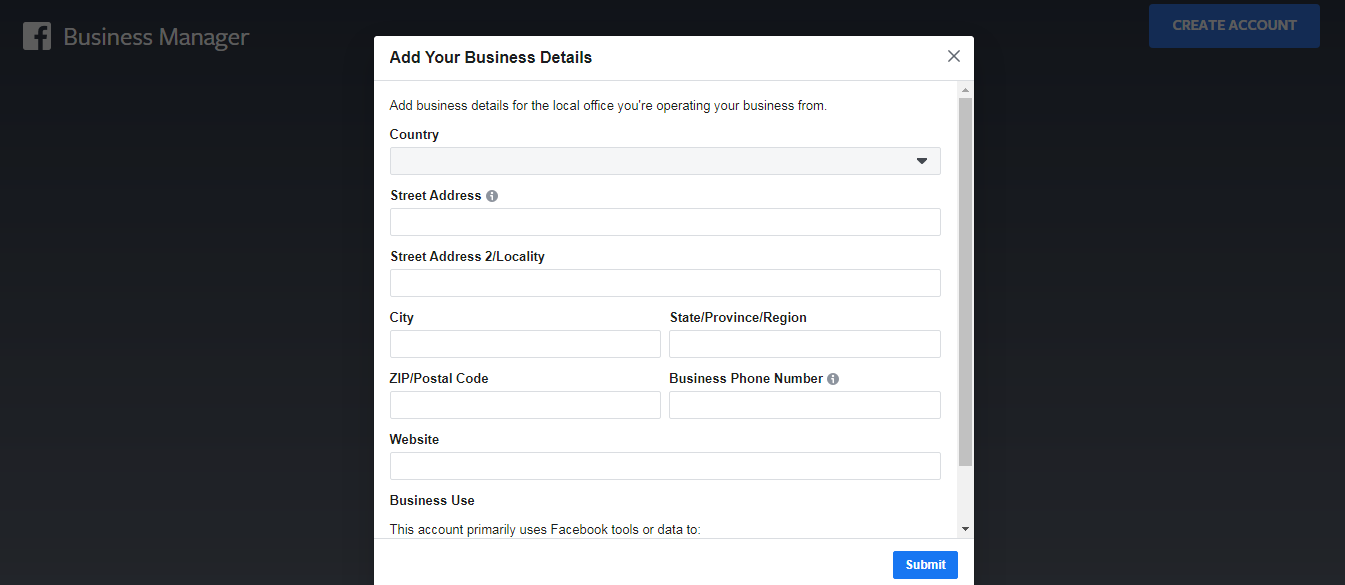Screen dimensions: 1345x585
Task: Click the Website input field
Action: pyautogui.click(x=665, y=466)
